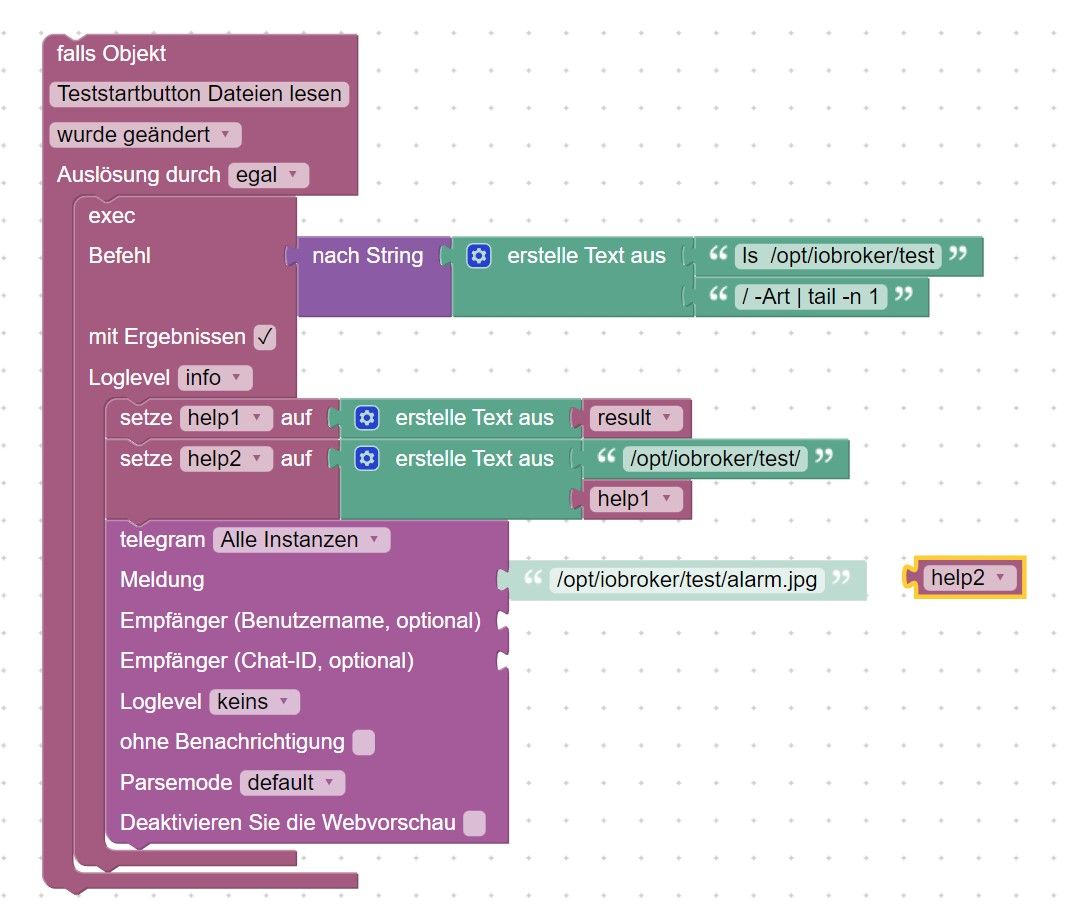Change Parsemode 'default' dropdown
The image size is (1069, 918).
click(x=292, y=782)
